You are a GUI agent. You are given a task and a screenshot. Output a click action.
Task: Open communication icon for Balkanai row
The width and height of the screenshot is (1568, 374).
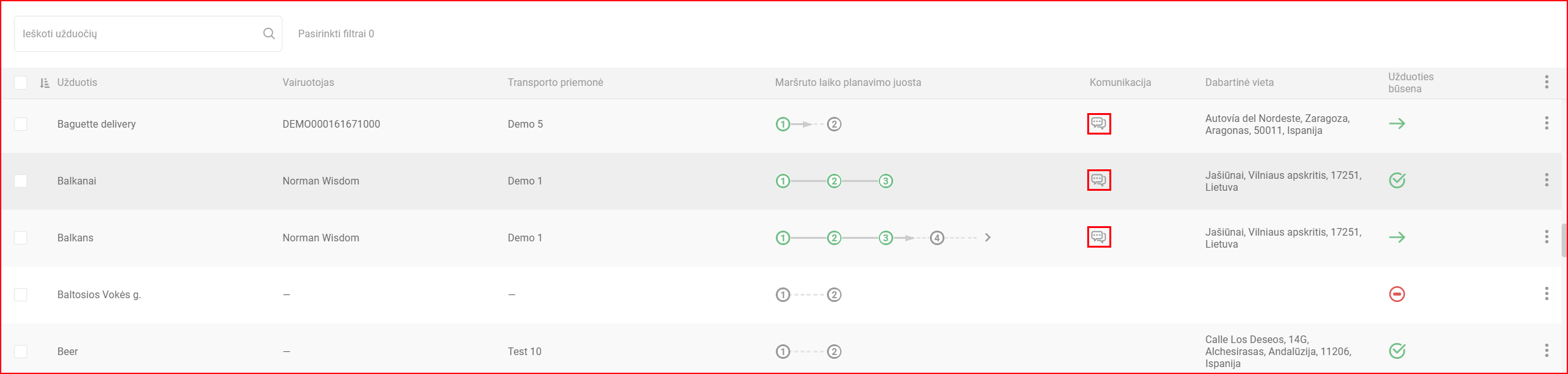(1099, 181)
